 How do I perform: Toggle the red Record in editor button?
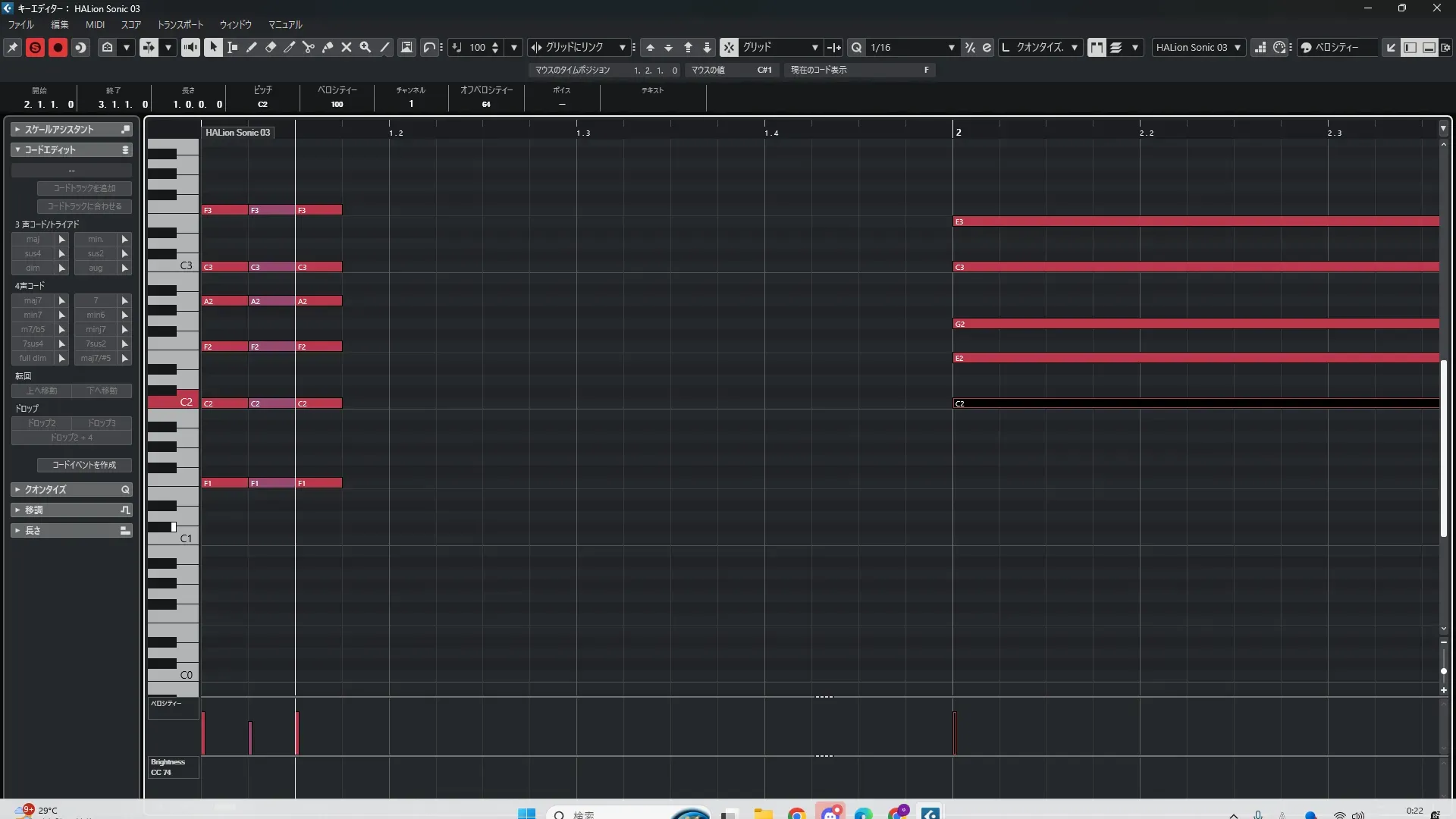[58, 47]
